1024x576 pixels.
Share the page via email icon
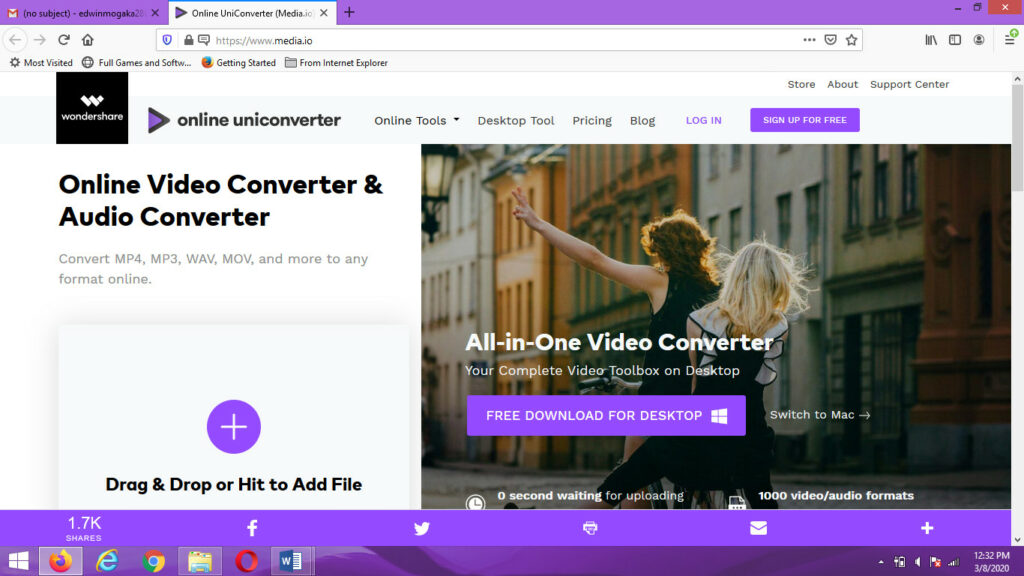[758, 528]
